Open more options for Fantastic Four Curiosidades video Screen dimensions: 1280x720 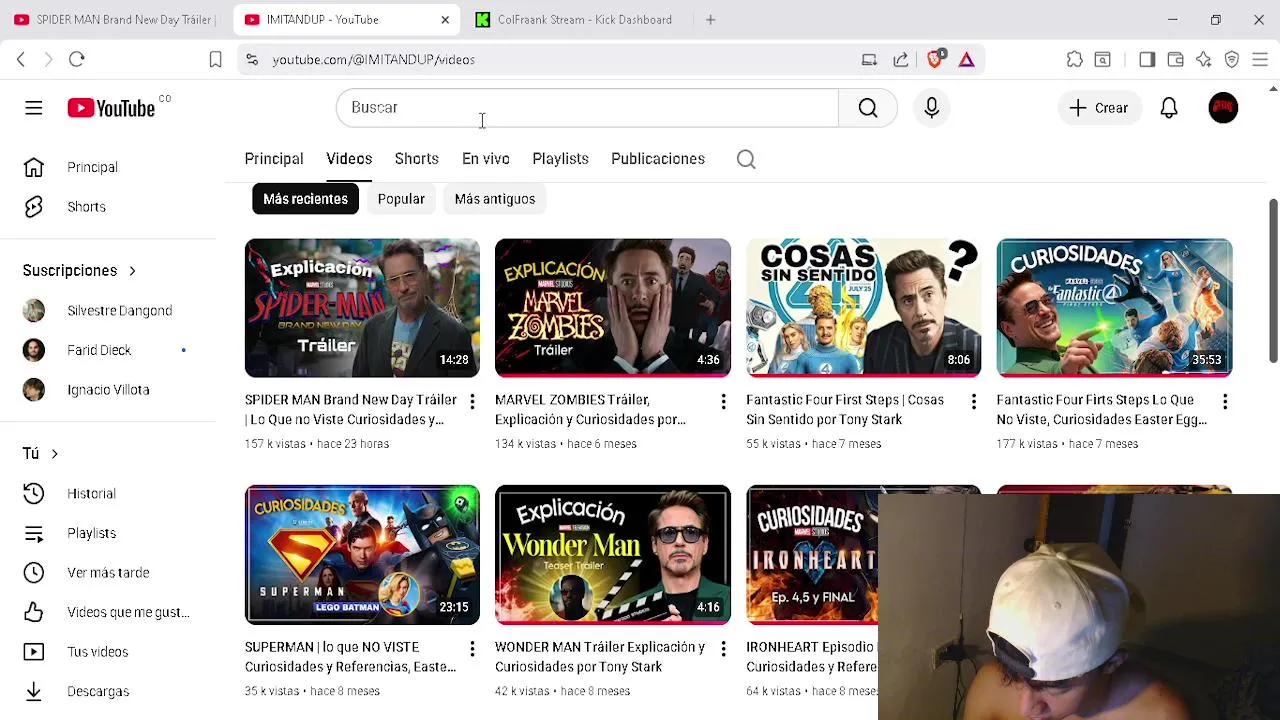pyautogui.click(x=1225, y=401)
